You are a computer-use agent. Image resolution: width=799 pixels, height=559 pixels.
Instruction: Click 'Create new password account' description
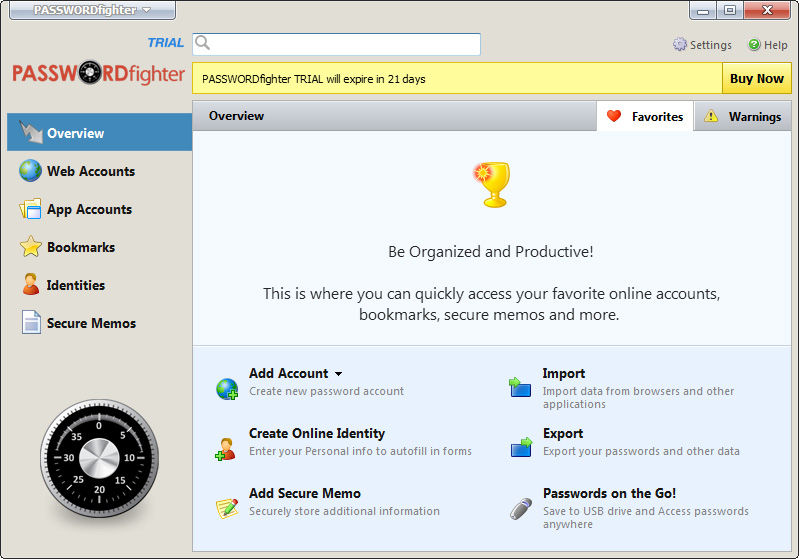(x=326, y=391)
